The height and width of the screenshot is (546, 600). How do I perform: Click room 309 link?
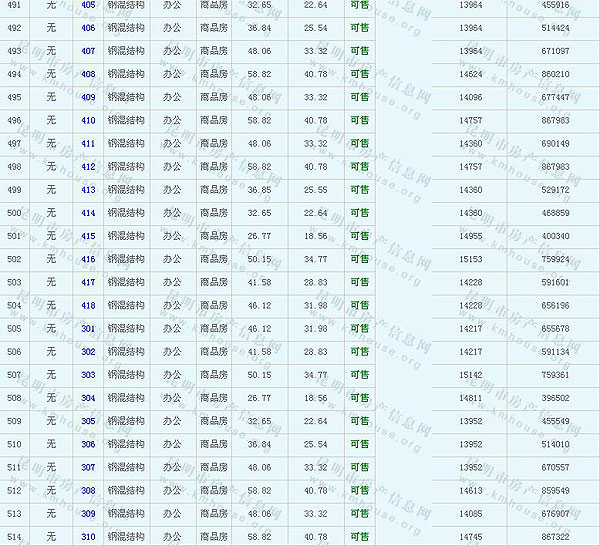tap(88, 514)
